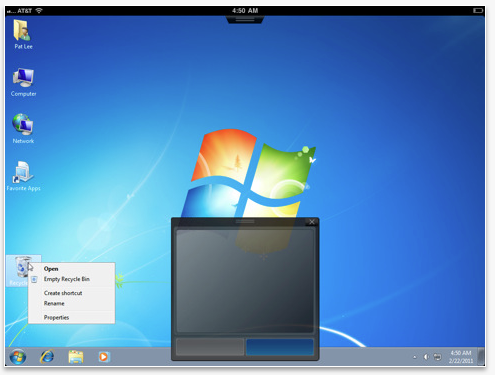
Task: Tap the Wi-Fi status icon
Action: point(39,10)
